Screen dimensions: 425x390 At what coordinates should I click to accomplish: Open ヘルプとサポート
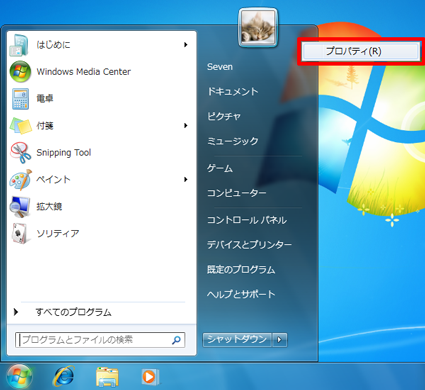[x=241, y=294]
